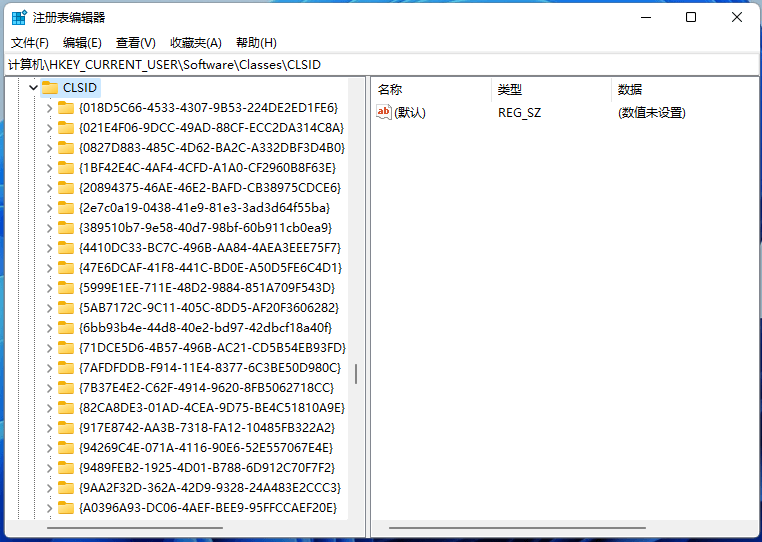Click the Registry Editor app icon in title bar
Screen dimensions: 762x542
click(x=19, y=17)
